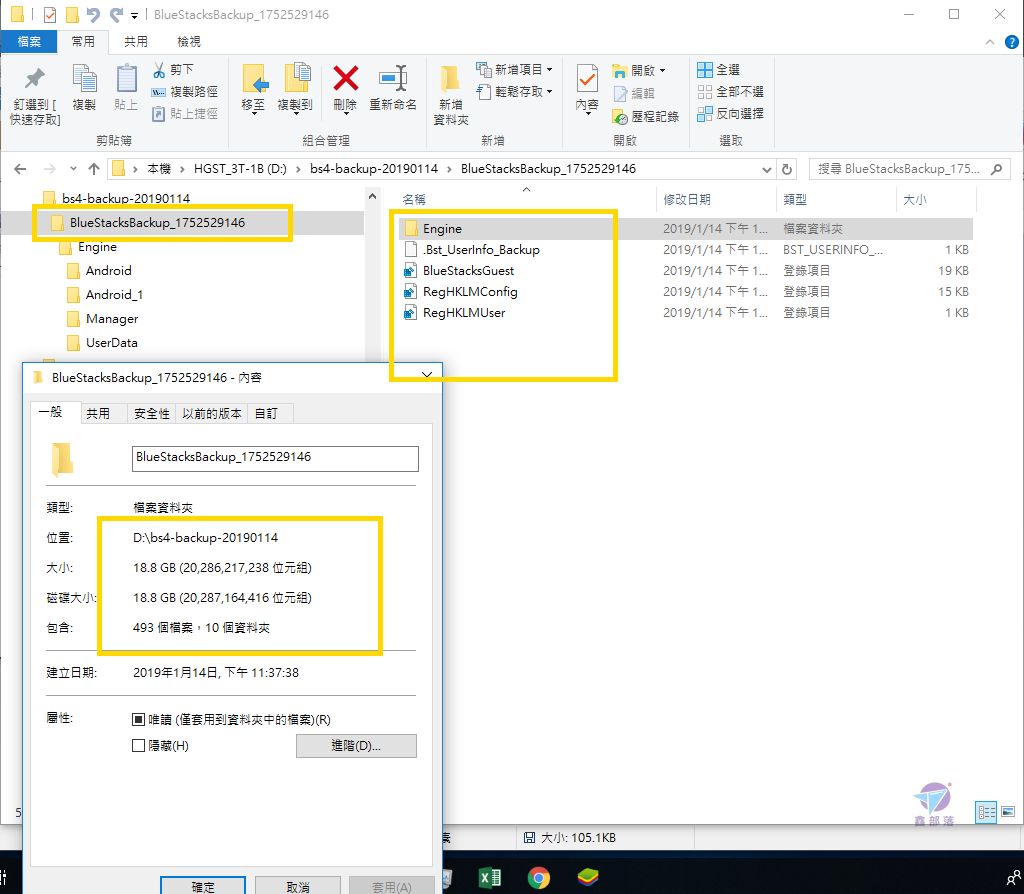Click the Pin to Quick Access icon
Viewport: 1024px width, 894px height.
[35, 80]
